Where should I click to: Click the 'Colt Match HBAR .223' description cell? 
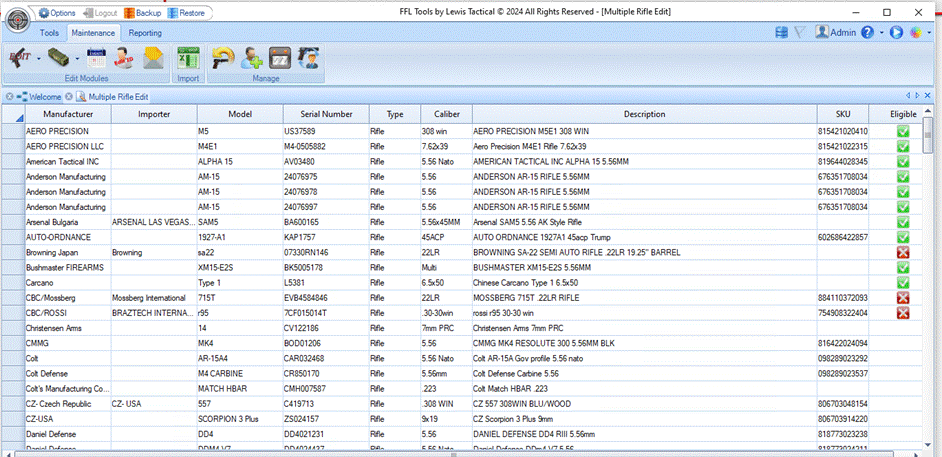coord(645,389)
